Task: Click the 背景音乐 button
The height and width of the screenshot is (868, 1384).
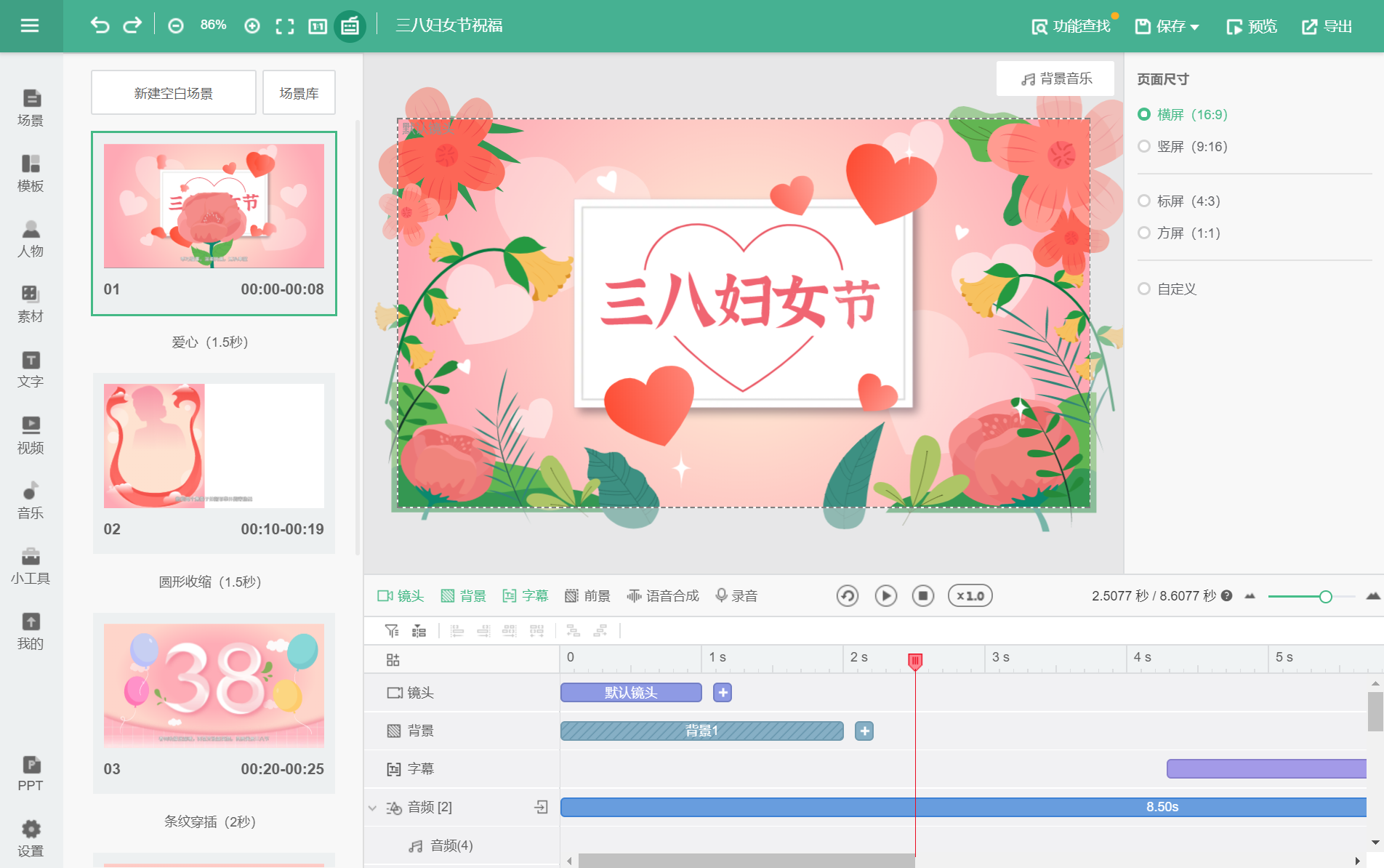Action: coord(1056,79)
